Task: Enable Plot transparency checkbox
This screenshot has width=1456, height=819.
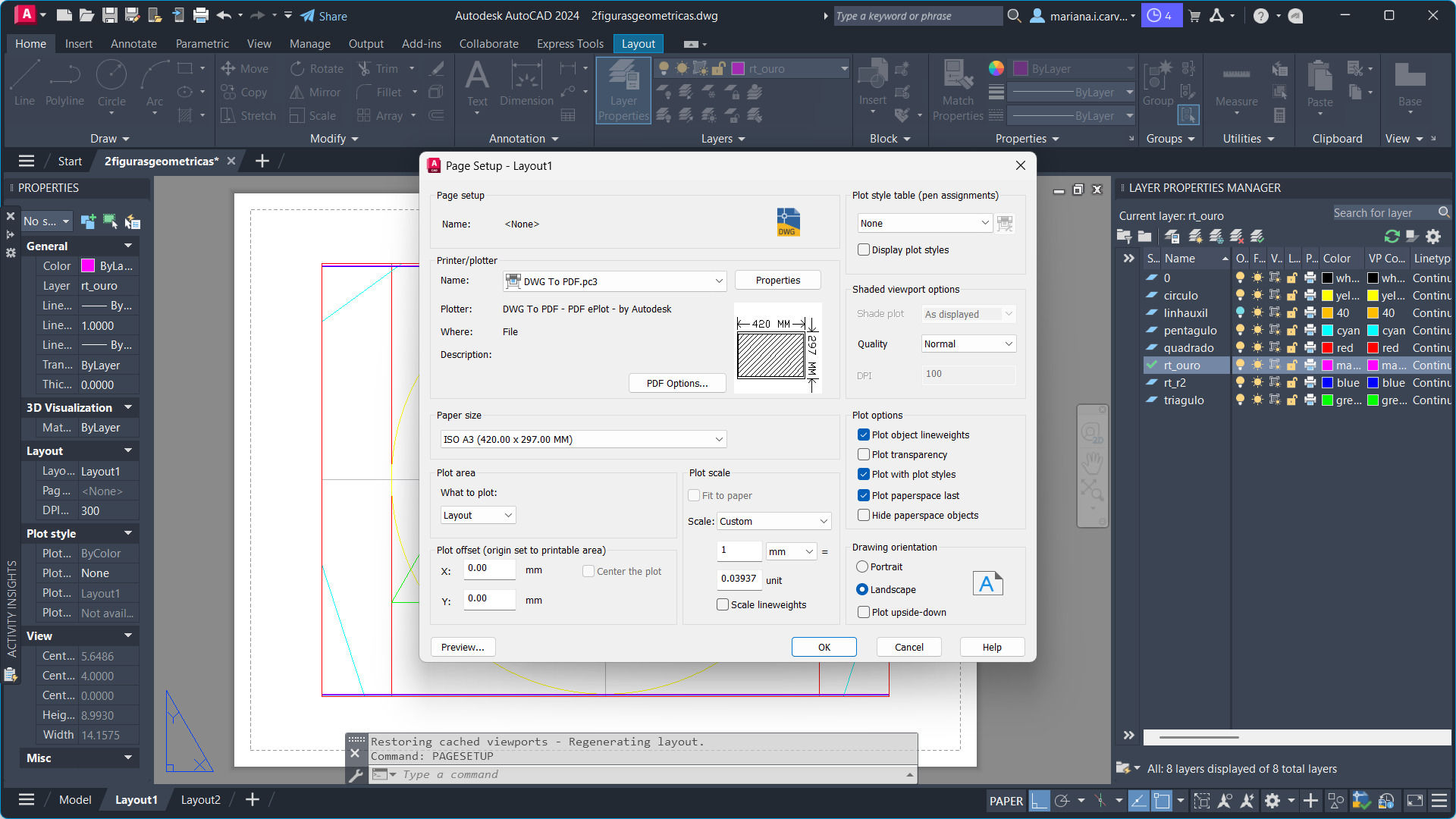Action: [864, 455]
